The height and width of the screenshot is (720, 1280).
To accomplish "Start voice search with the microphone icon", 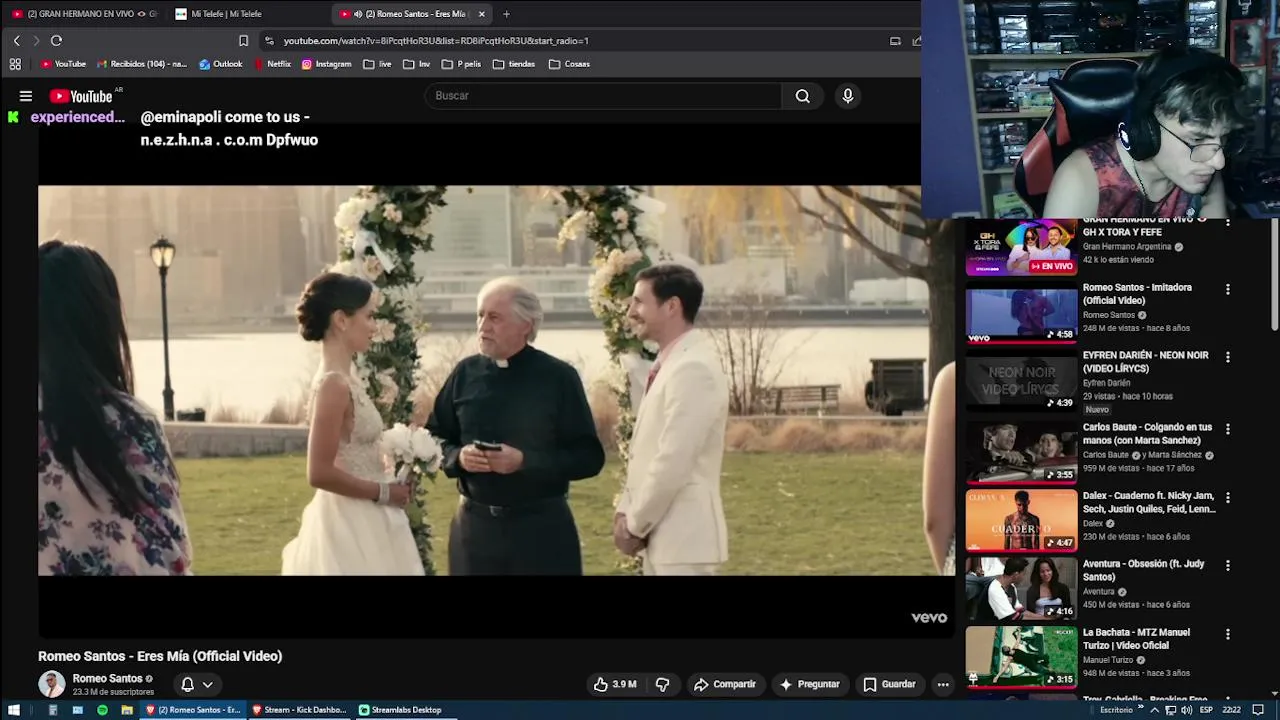I will coord(848,96).
